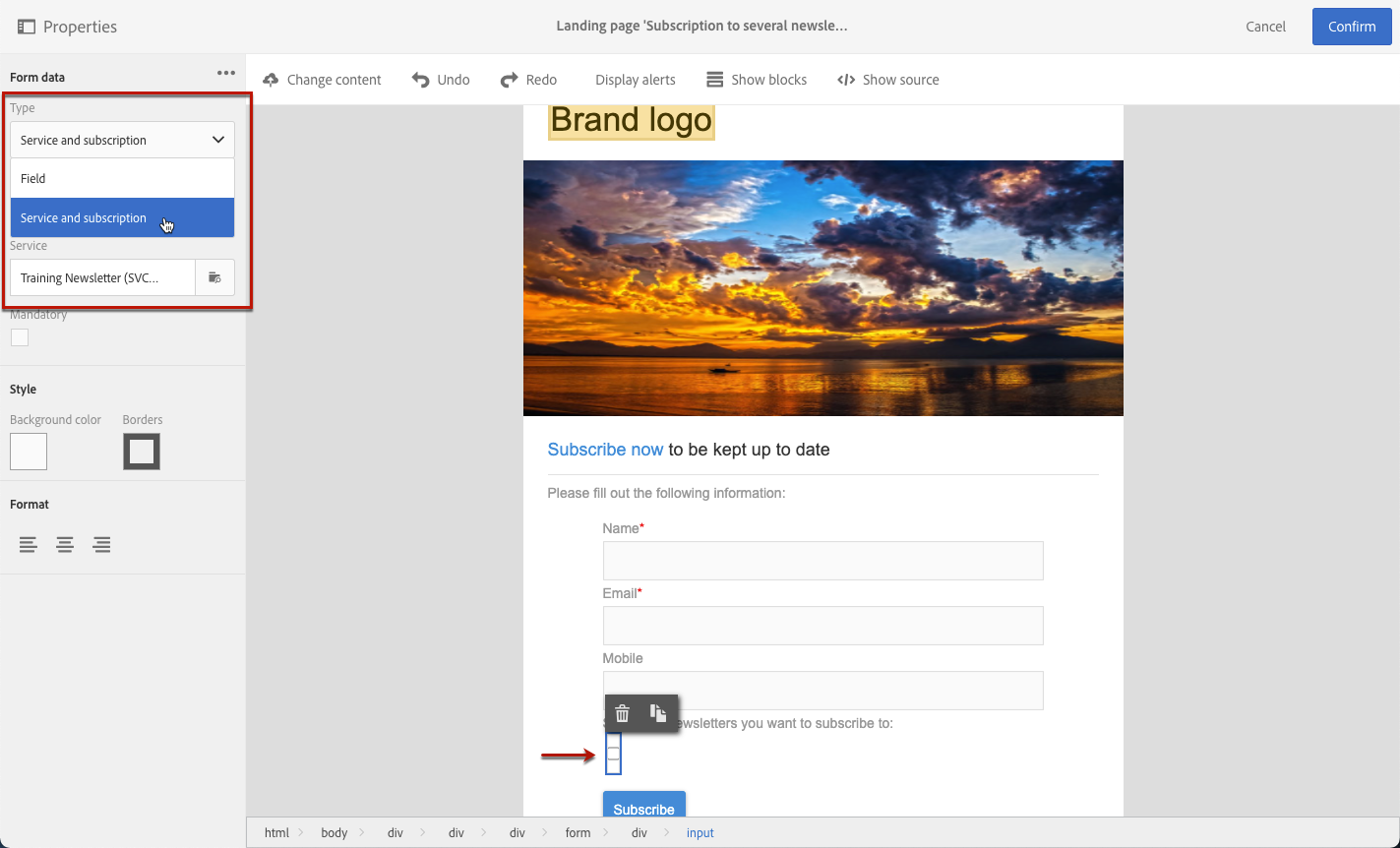Toggle the Mandatory checkbox
The width and height of the screenshot is (1400, 848).
[x=20, y=337]
